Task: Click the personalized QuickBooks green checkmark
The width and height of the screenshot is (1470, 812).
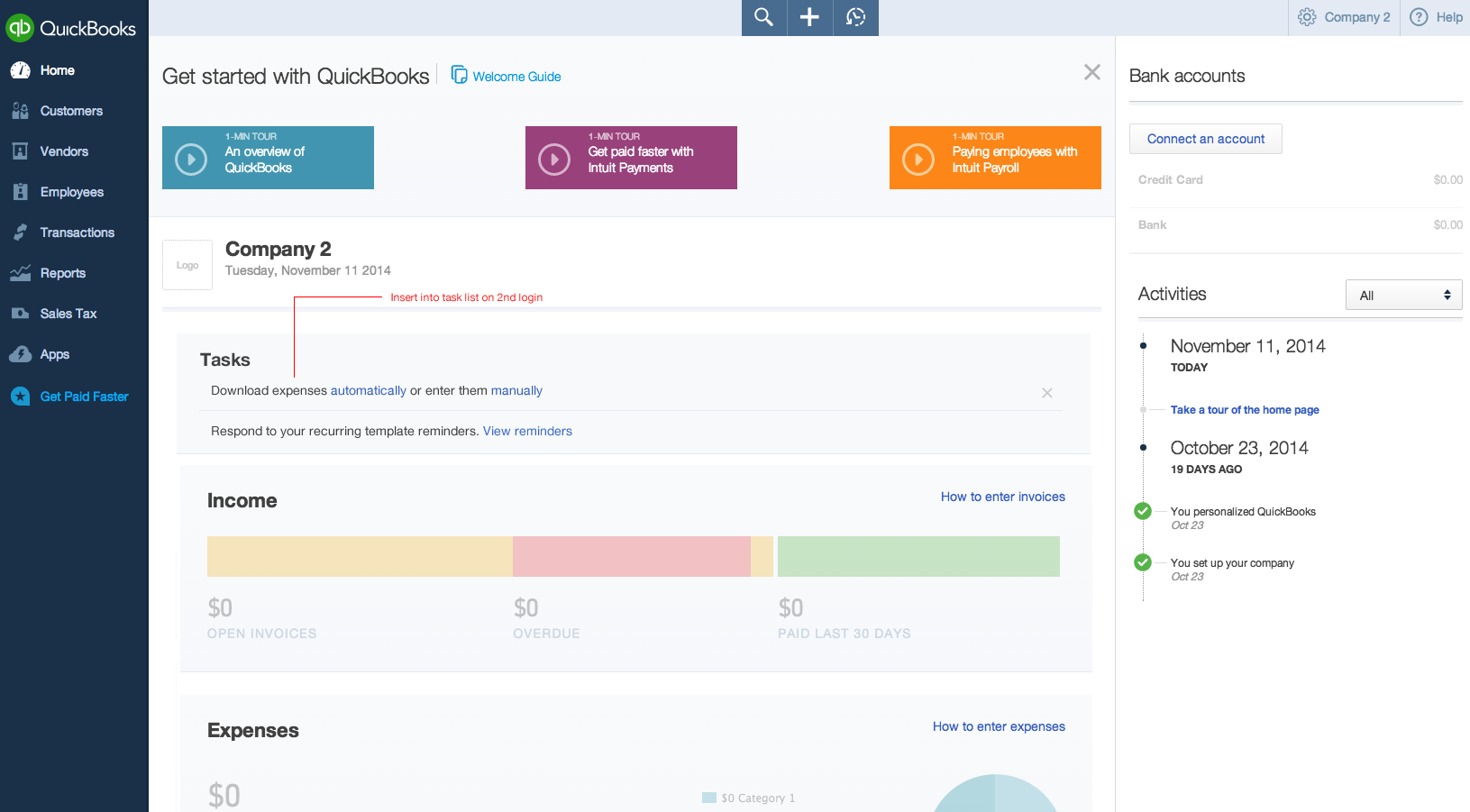Action: coord(1143,511)
